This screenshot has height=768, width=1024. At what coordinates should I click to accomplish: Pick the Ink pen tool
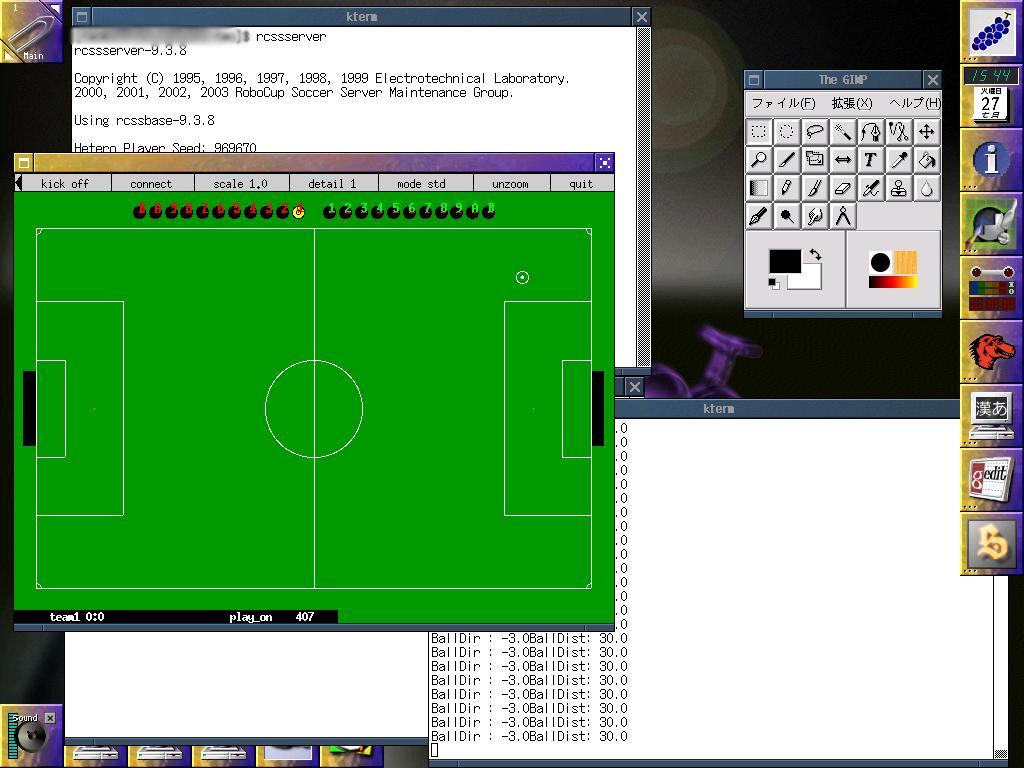pyautogui.click(x=758, y=216)
